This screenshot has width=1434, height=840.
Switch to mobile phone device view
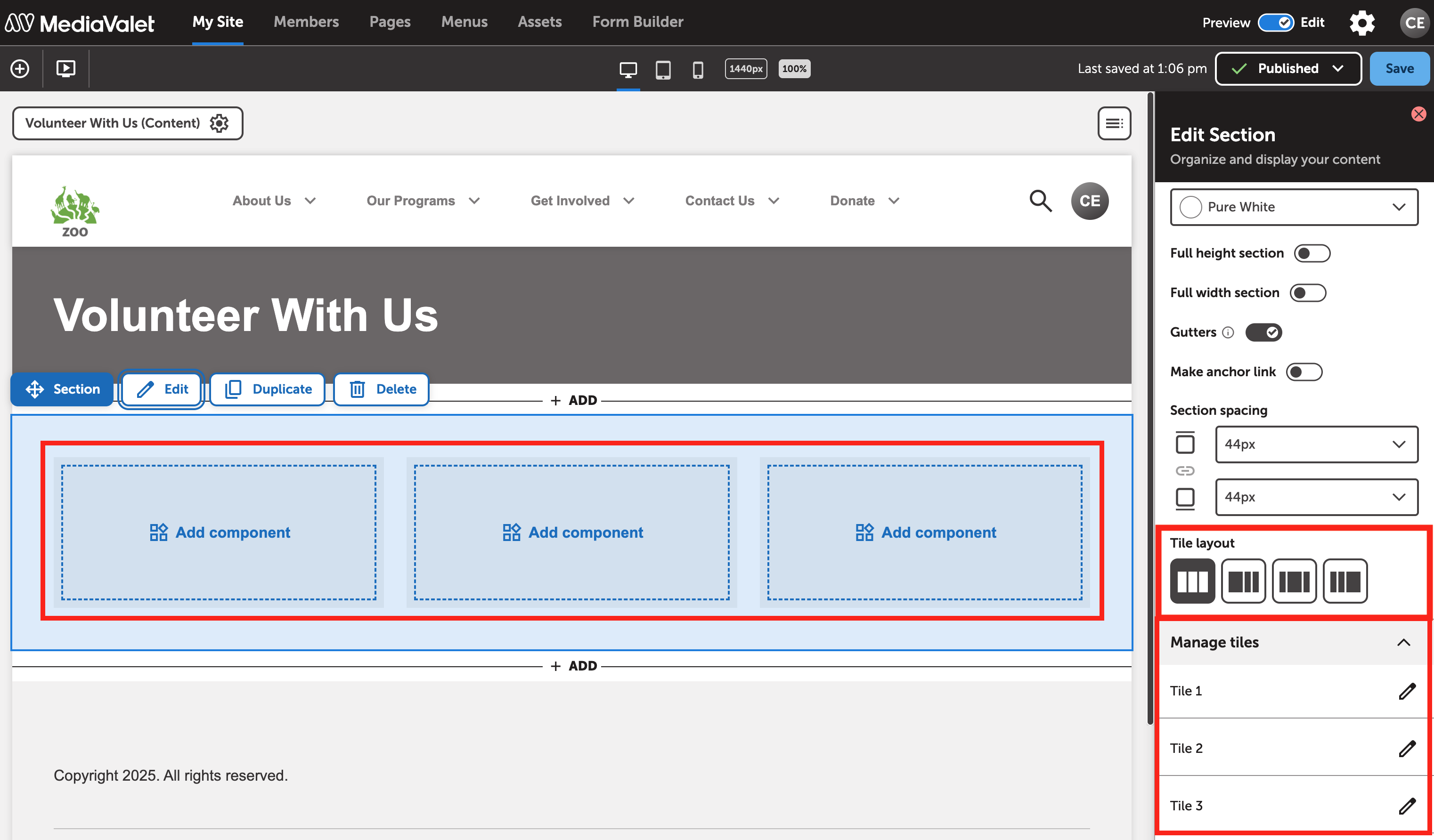click(x=698, y=69)
